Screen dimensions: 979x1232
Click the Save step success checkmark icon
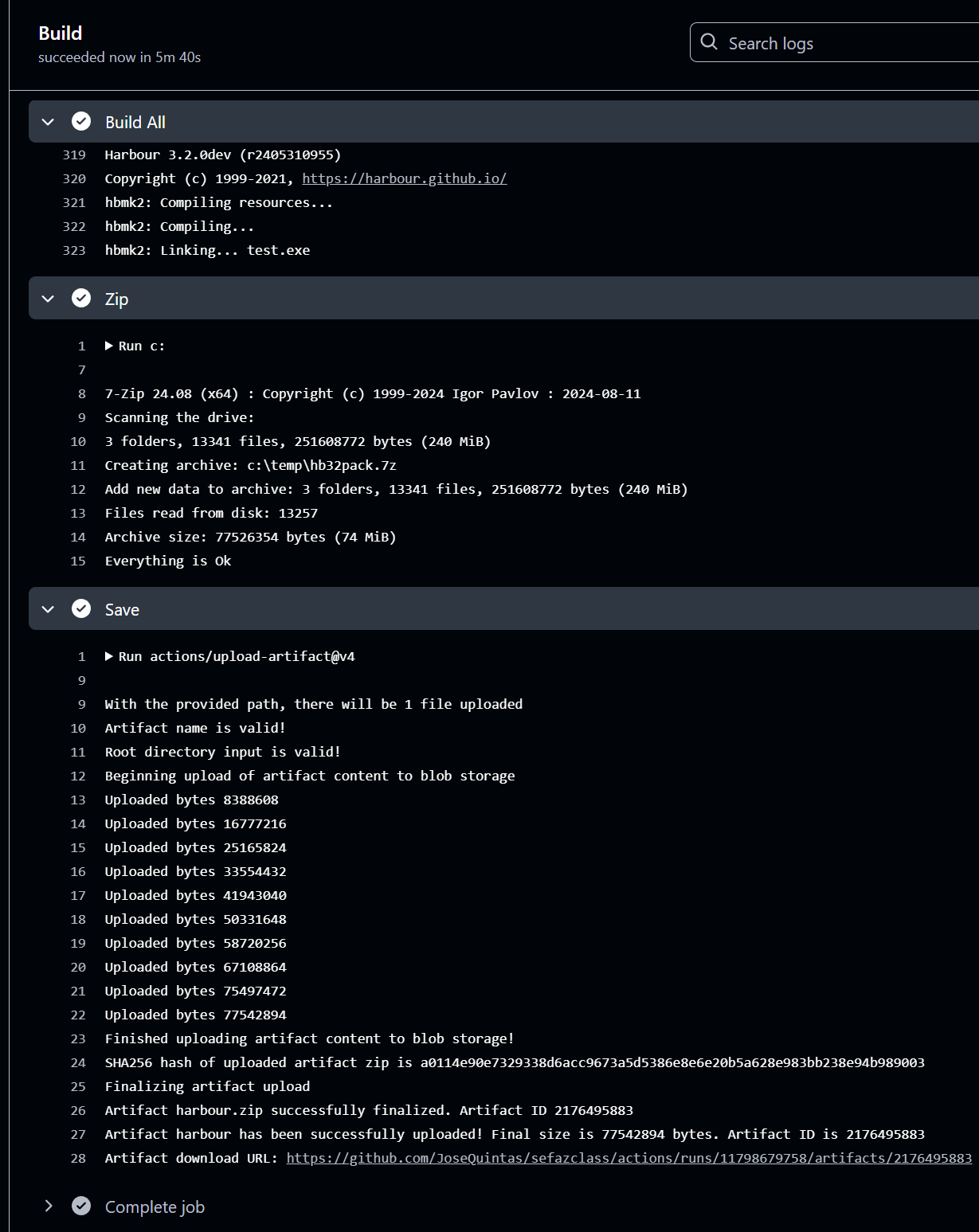click(x=81, y=608)
